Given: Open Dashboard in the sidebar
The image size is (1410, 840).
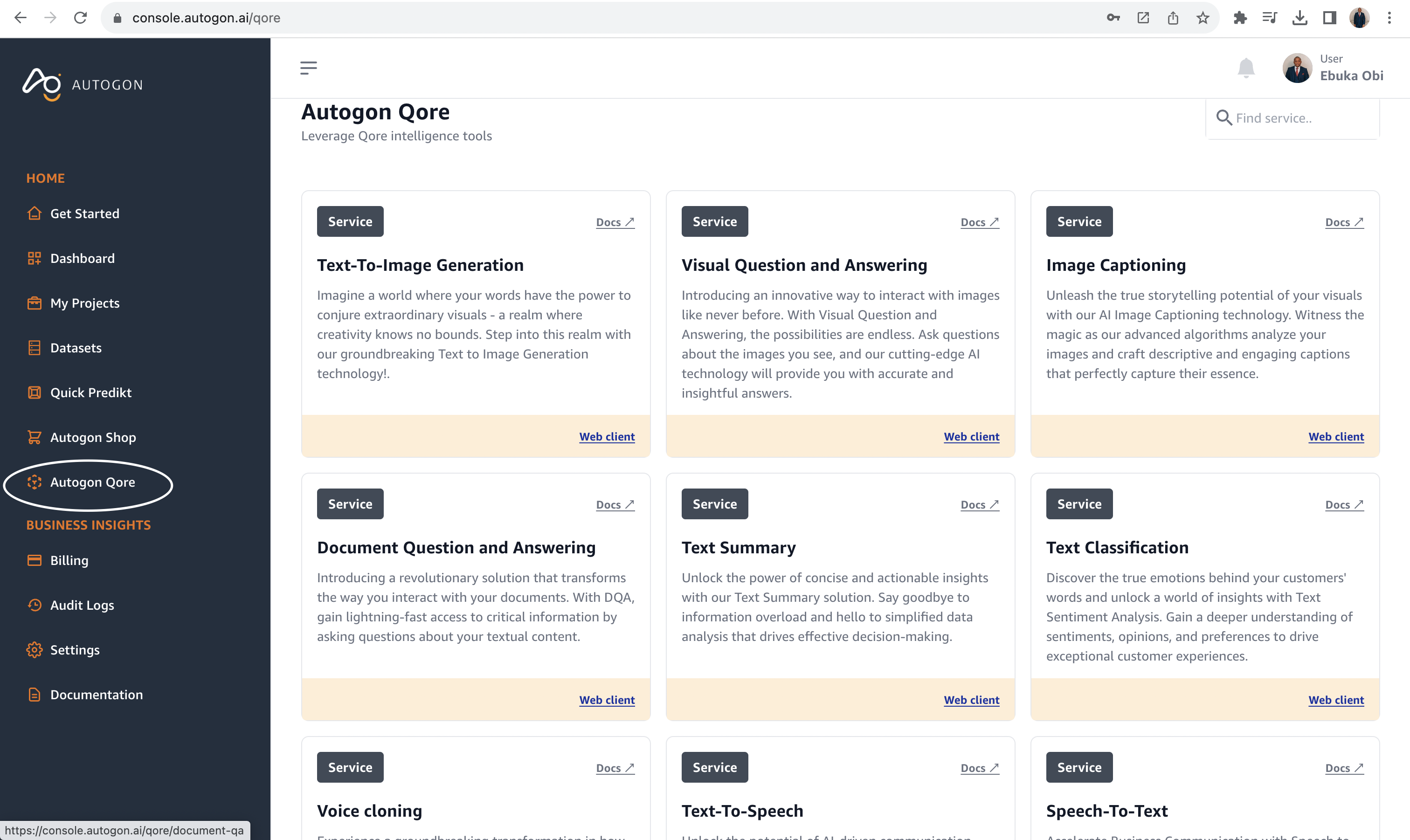Looking at the screenshot, I should tap(83, 258).
